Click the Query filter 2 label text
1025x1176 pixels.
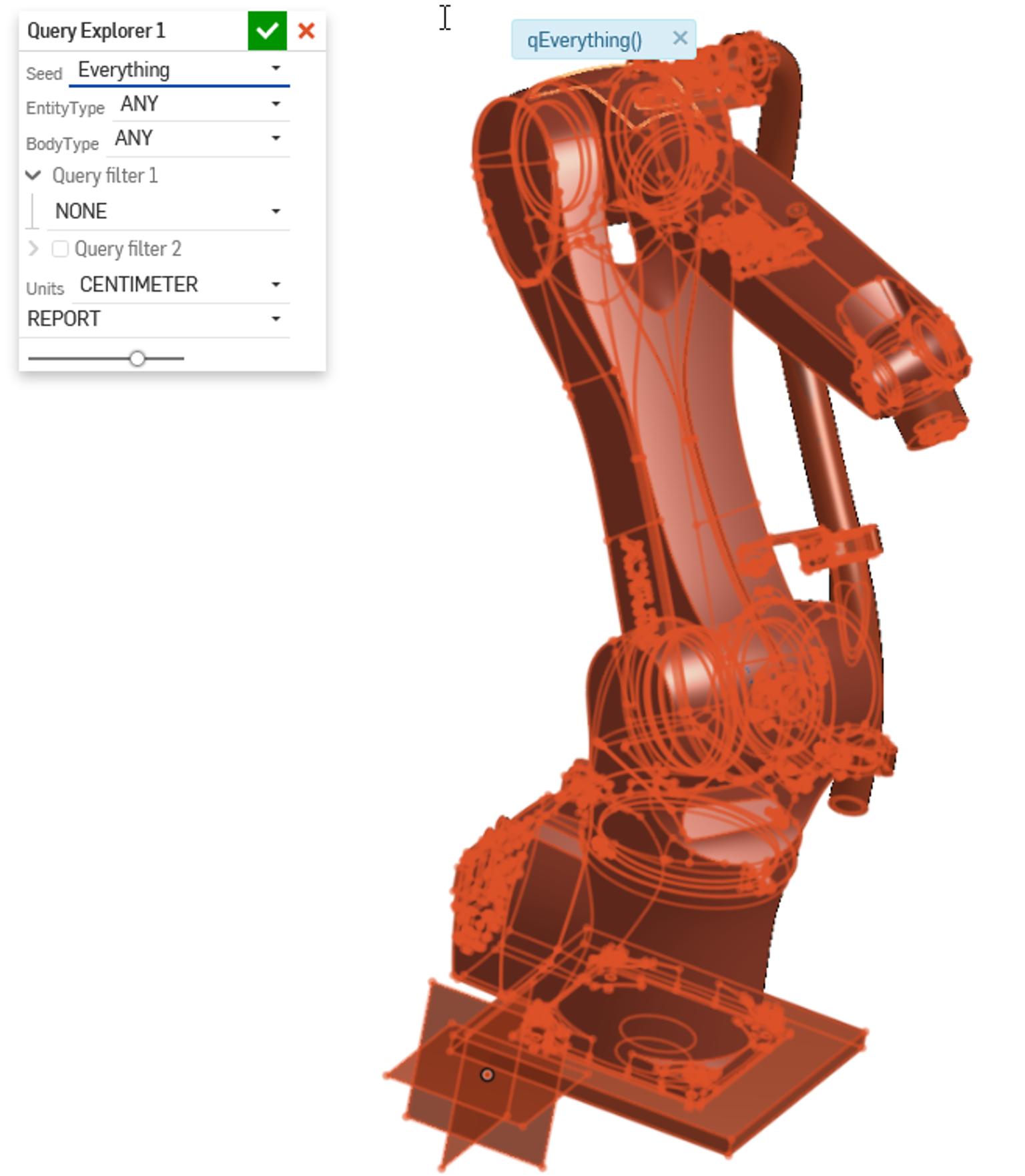click(127, 249)
